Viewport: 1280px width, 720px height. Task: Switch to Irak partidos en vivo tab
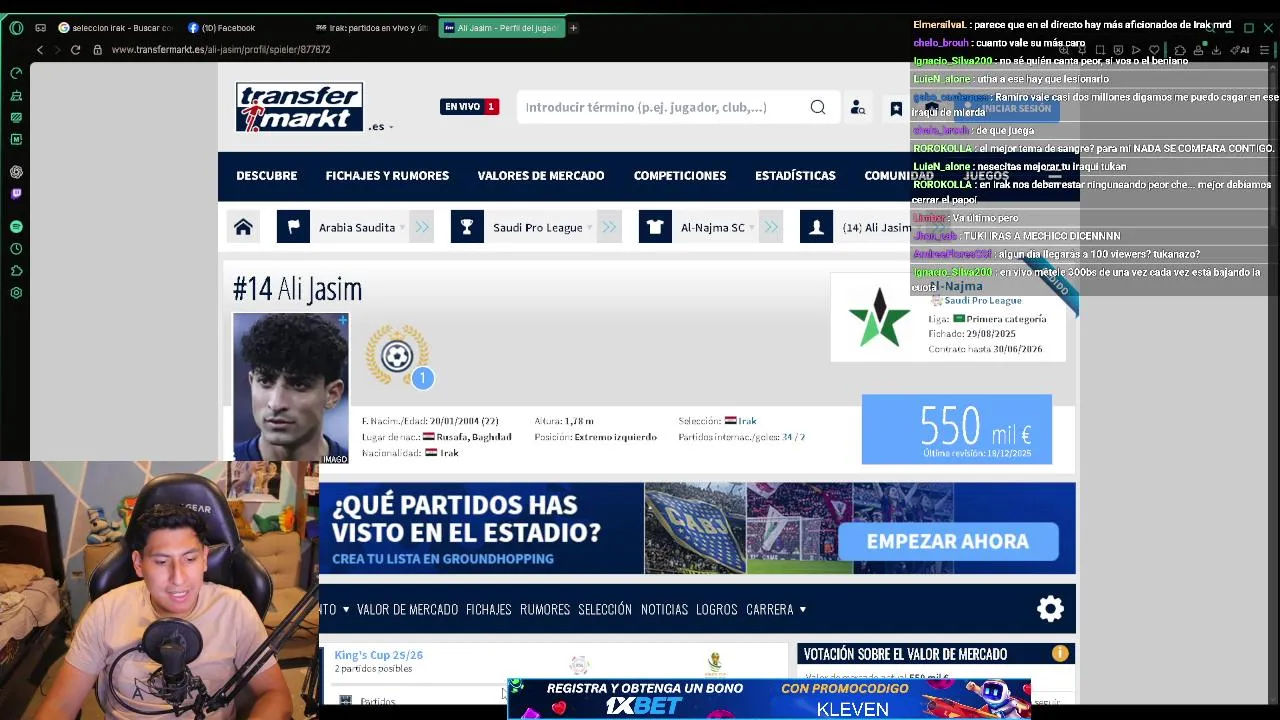pos(372,28)
